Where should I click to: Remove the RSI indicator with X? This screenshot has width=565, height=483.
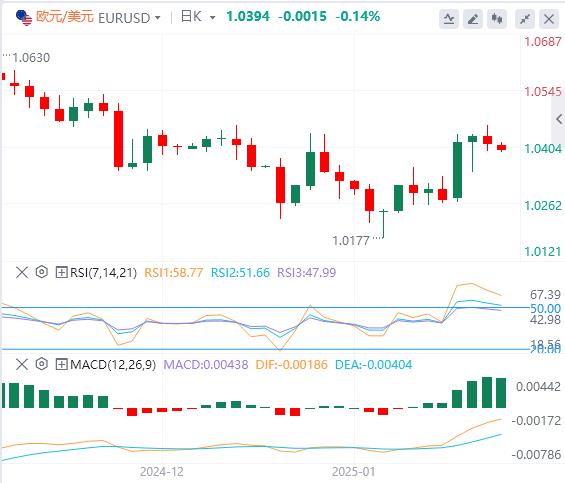[x=22, y=272]
